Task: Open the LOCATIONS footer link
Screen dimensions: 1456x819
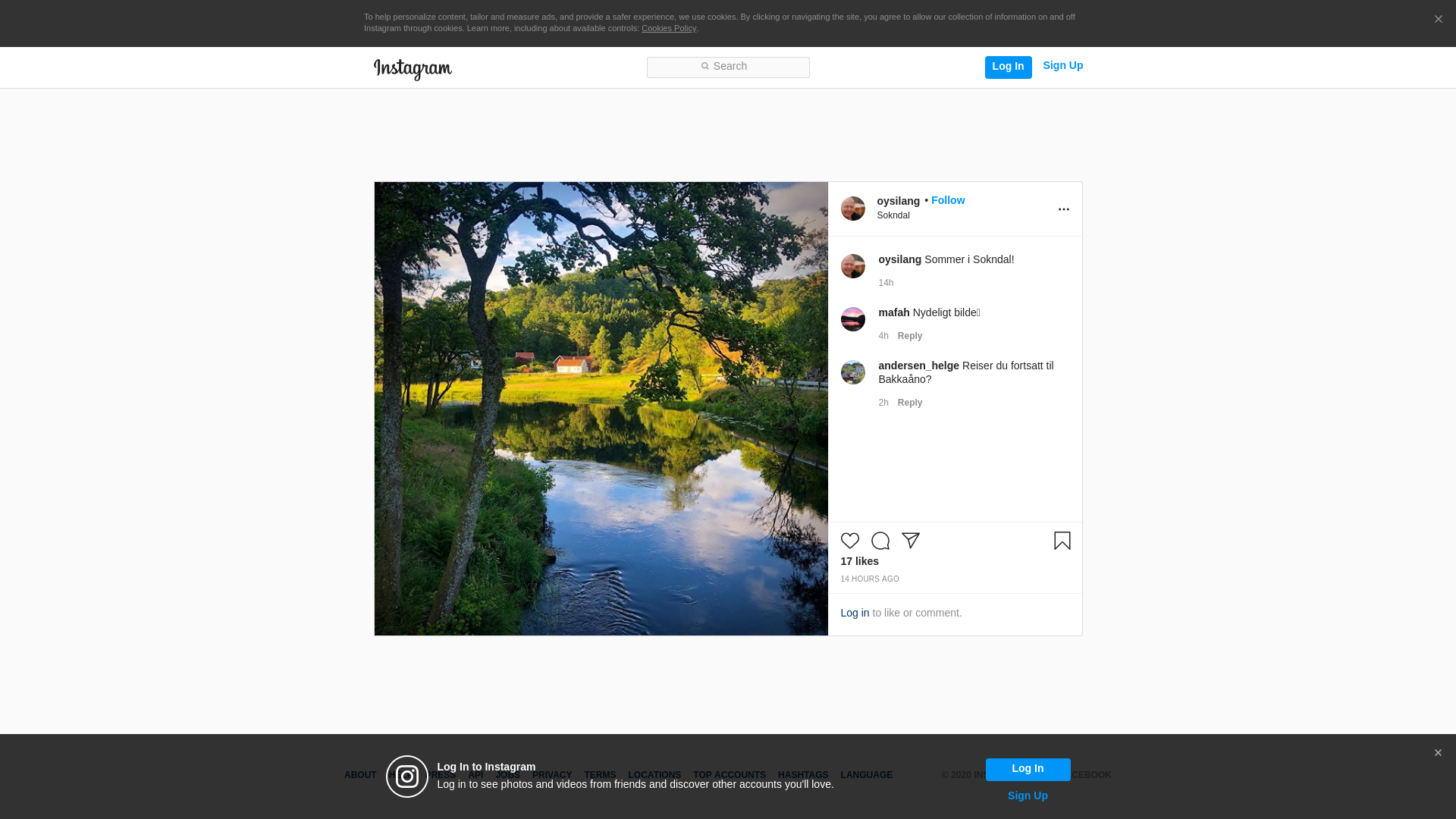Action: (654, 775)
